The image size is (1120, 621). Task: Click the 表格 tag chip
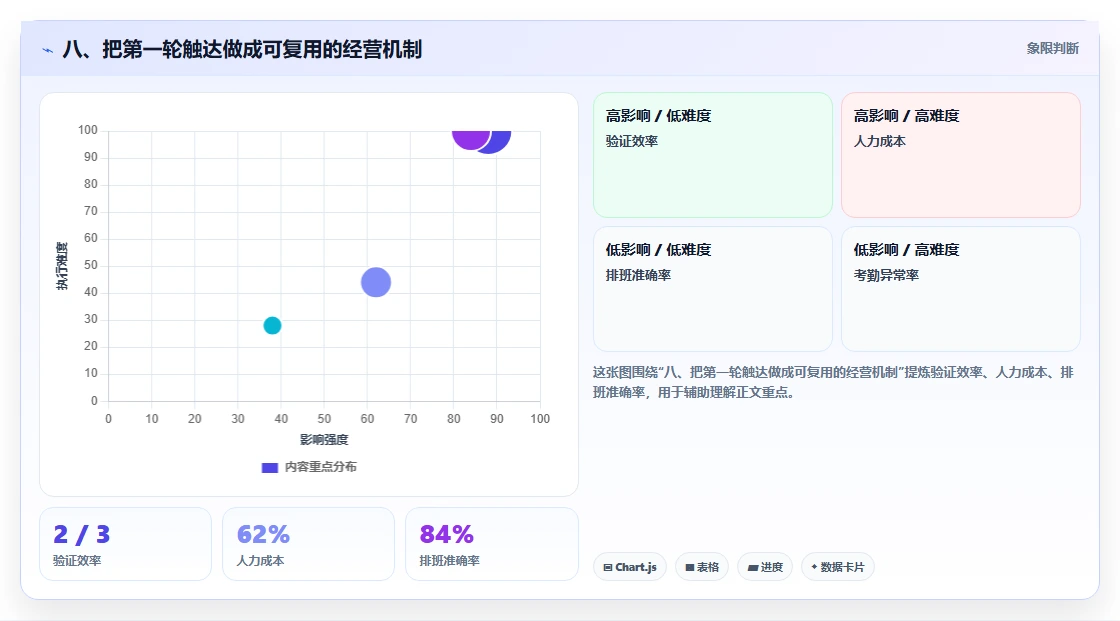click(701, 567)
